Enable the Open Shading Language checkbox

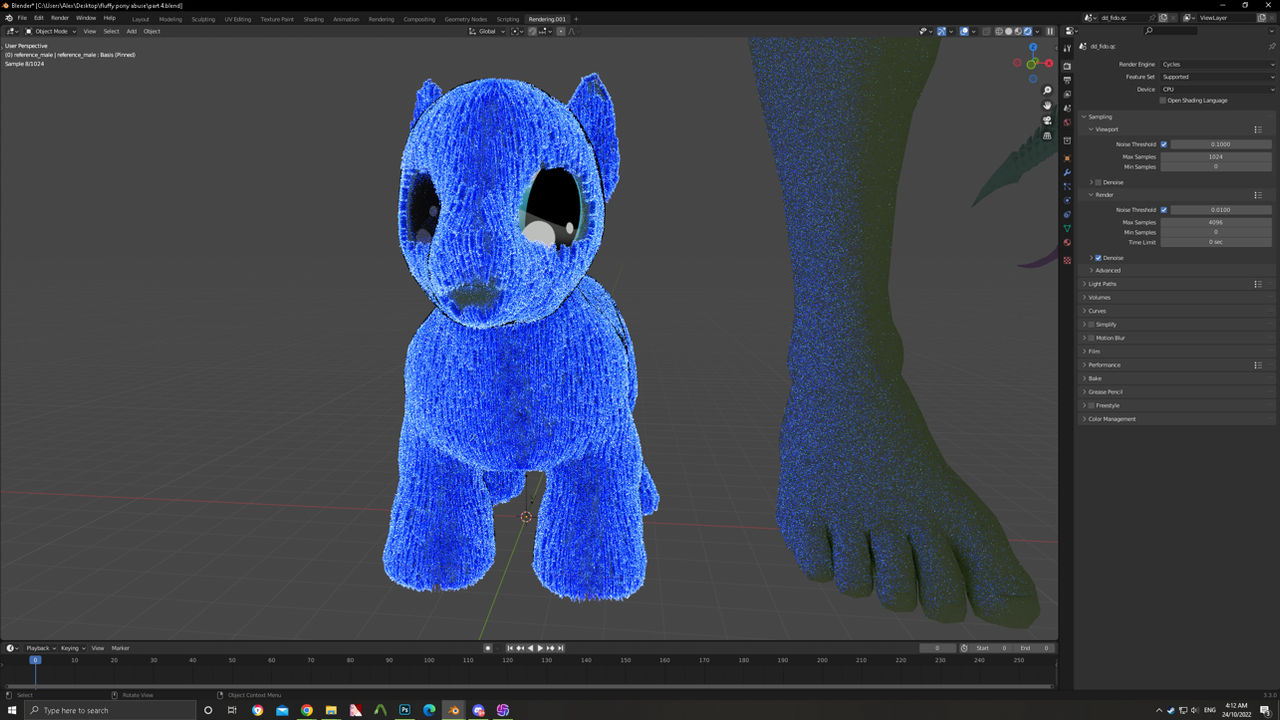(x=1163, y=100)
